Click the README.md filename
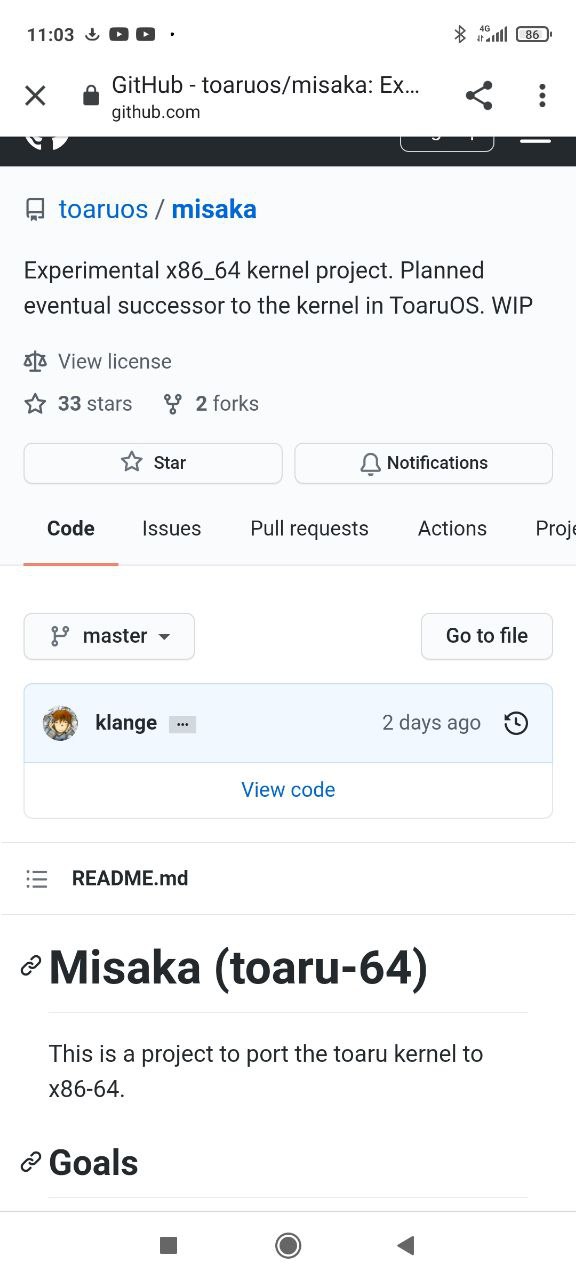576x1280 pixels. [130, 878]
